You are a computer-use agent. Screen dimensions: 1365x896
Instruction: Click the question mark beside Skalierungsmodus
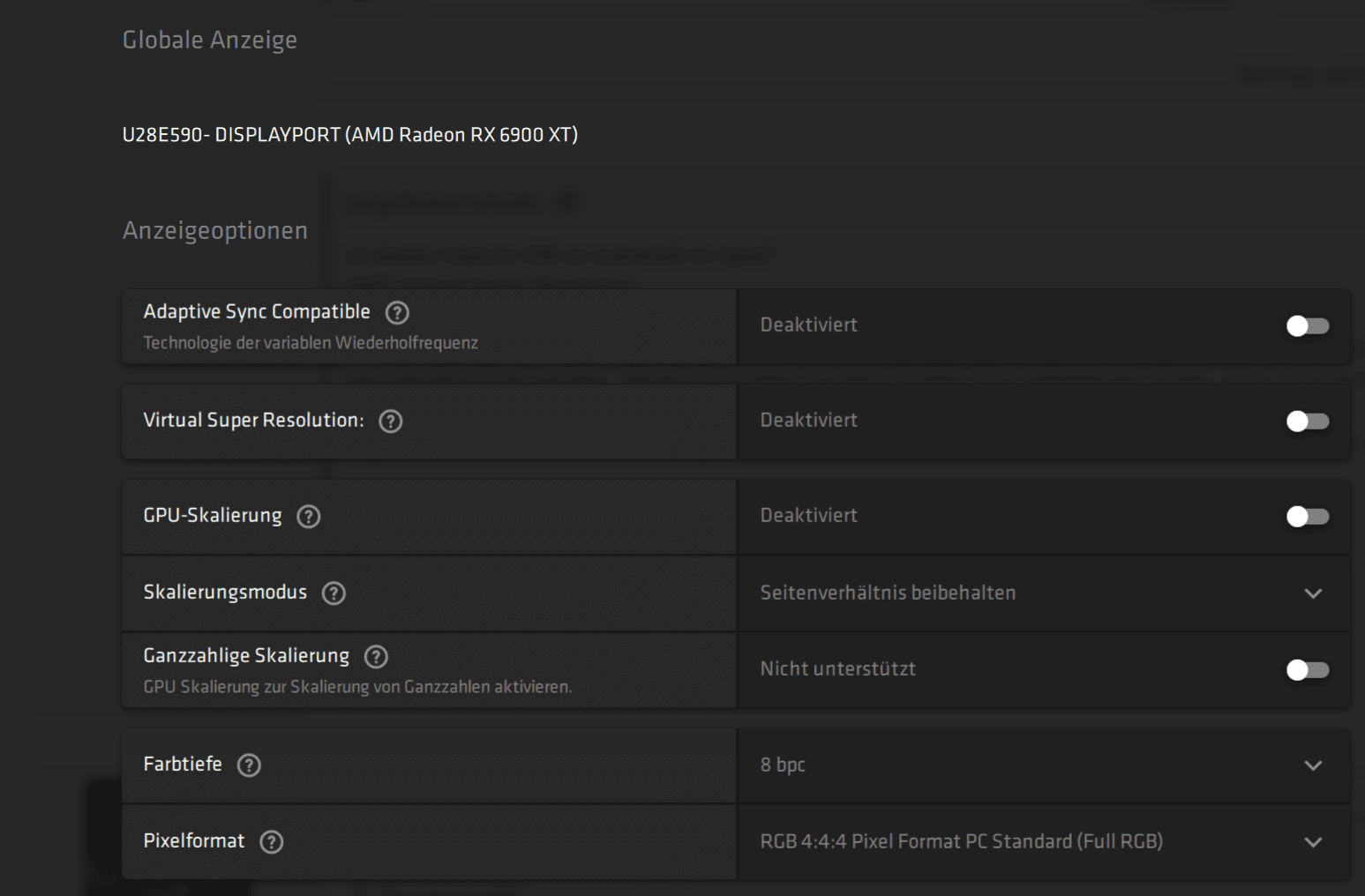[x=334, y=594]
